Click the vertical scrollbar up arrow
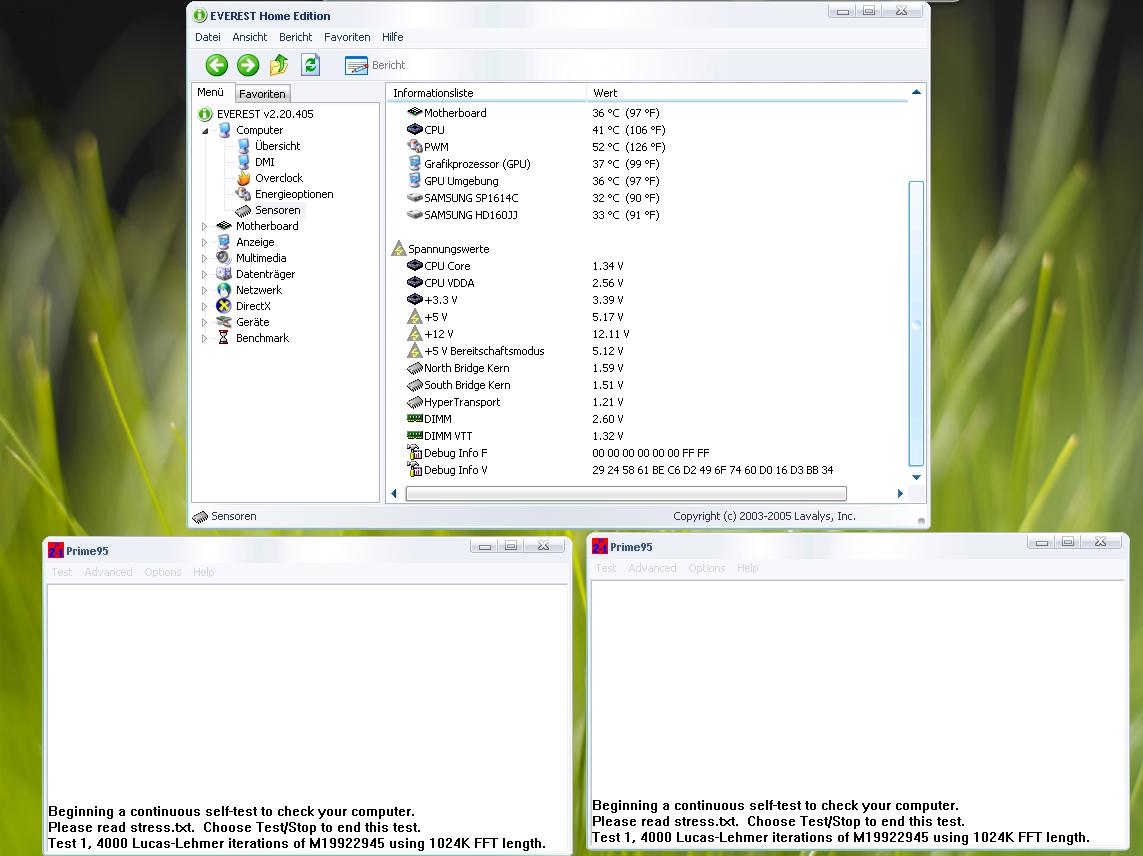The image size is (1143, 856). click(916, 93)
